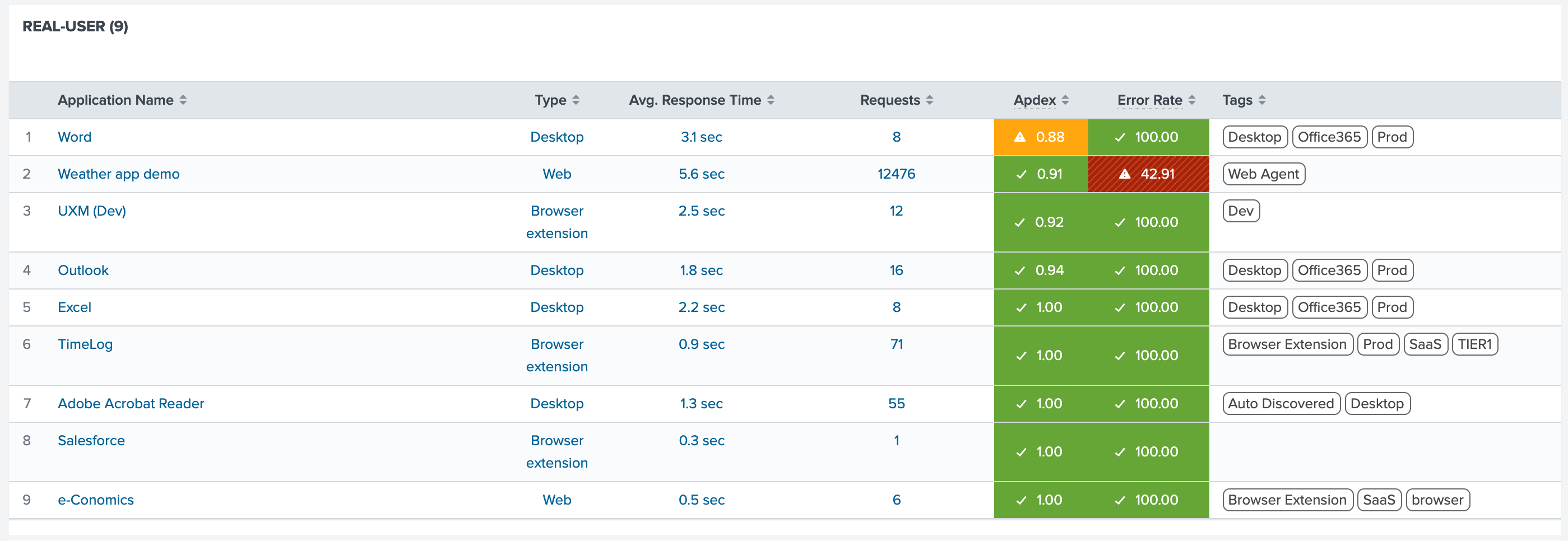This screenshot has height=541, width=1568.
Task: Click the Error Rate sort icon
Action: point(1192,100)
